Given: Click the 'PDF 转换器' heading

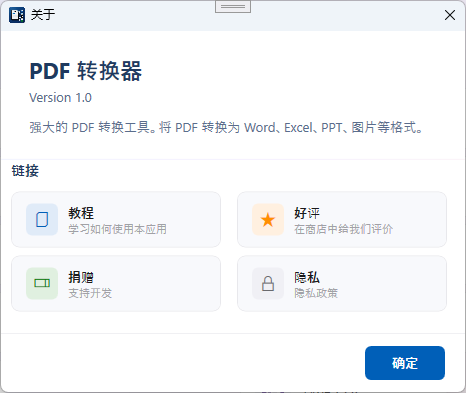Looking at the screenshot, I should tap(86, 71).
